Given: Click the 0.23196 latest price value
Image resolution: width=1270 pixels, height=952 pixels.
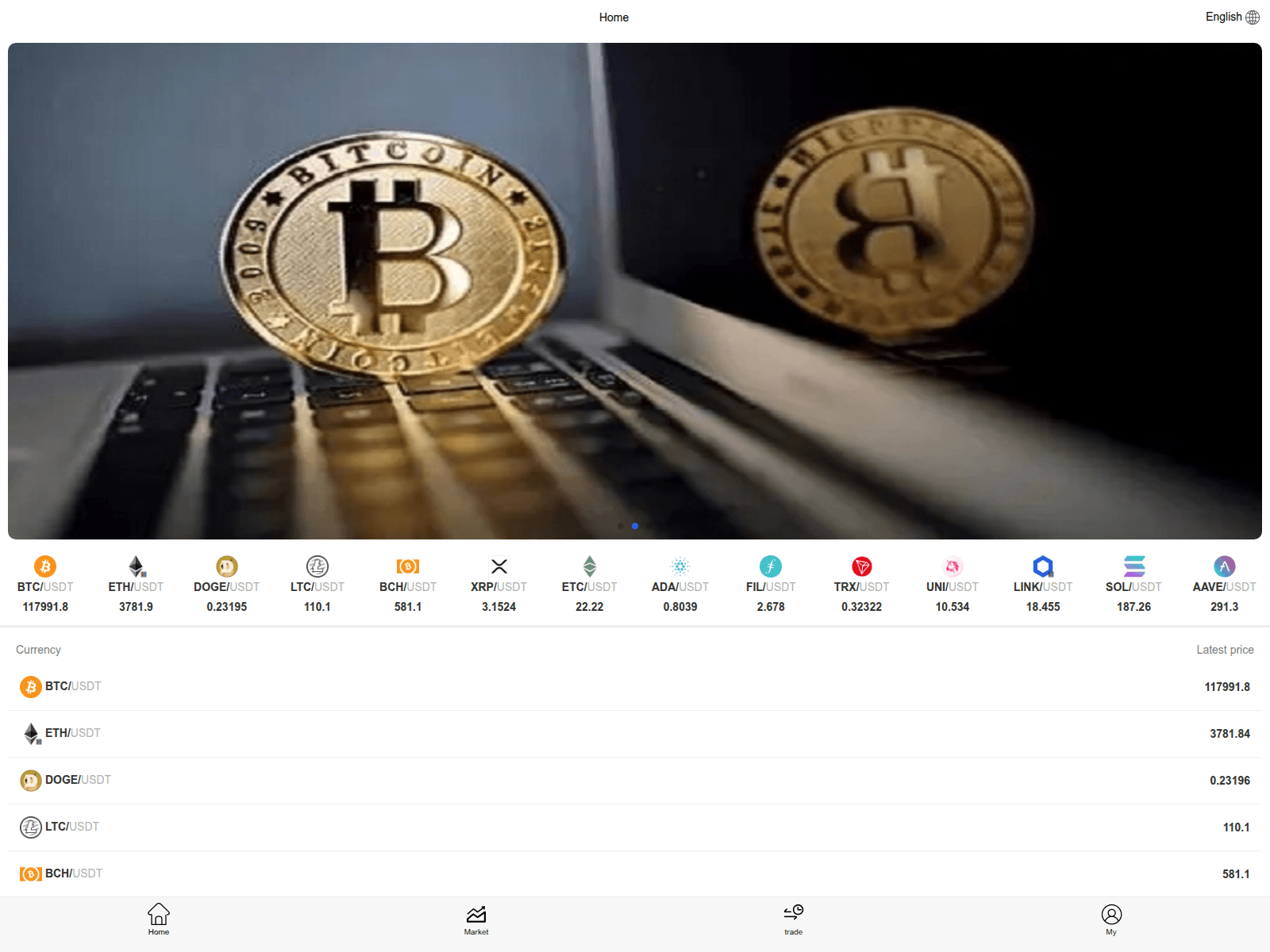Looking at the screenshot, I should 1230,781.
